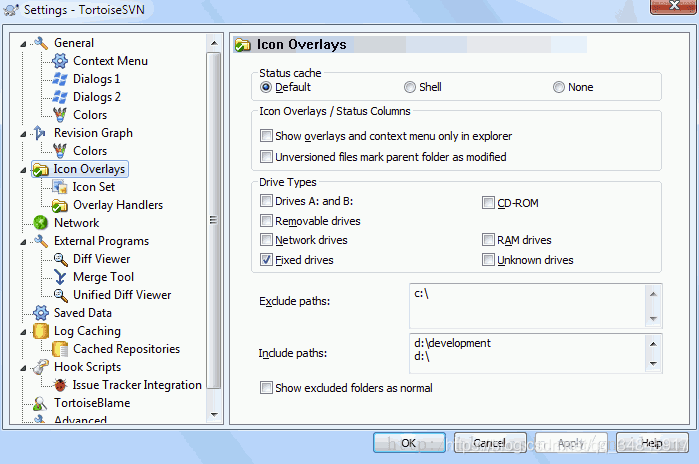This screenshot has width=699, height=464.
Task: Click the tree panel scroll down arrow
Action: point(214,415)
